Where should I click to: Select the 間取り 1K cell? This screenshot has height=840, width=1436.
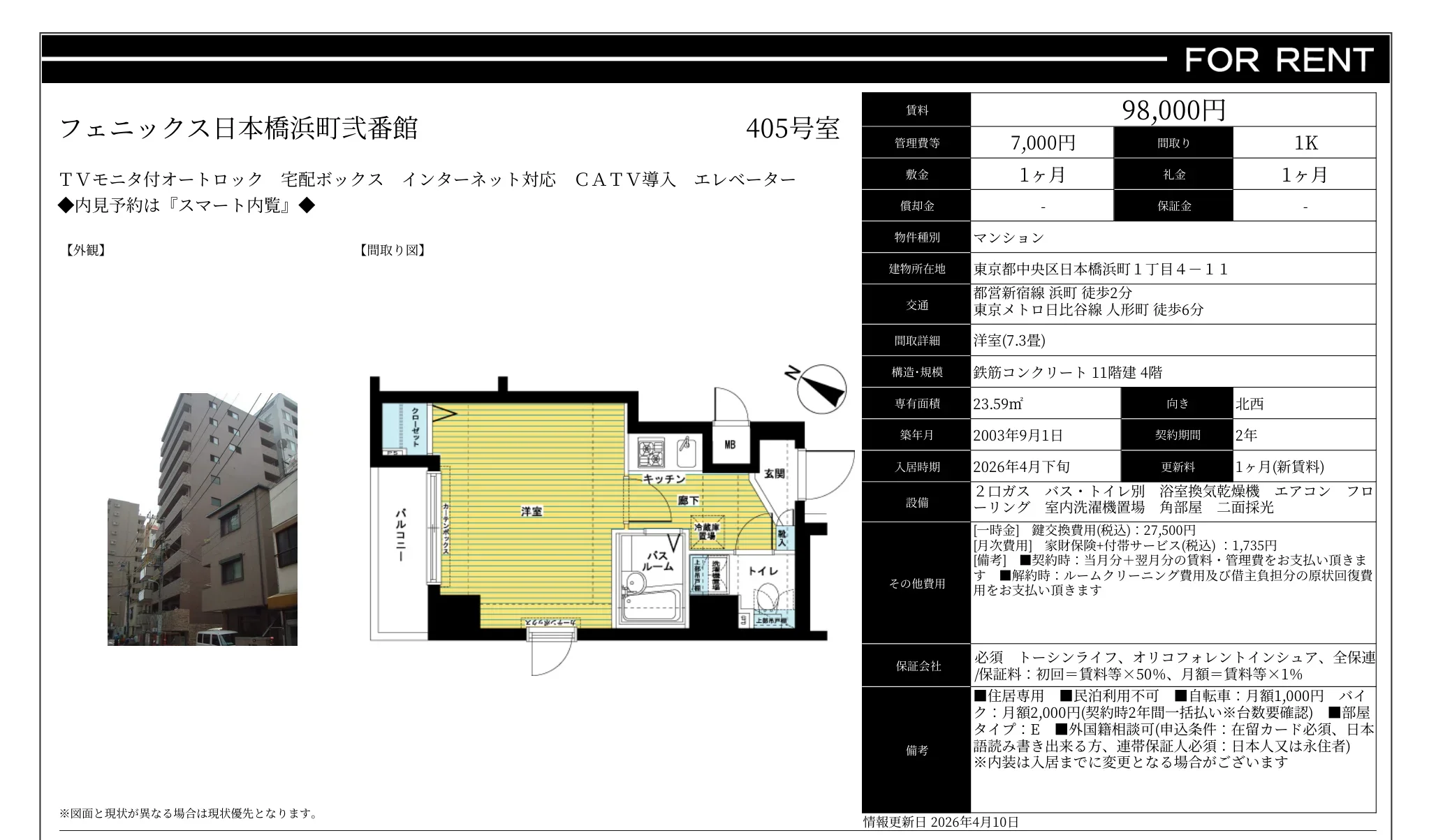pyautogui.click(x=1307, y=142)
